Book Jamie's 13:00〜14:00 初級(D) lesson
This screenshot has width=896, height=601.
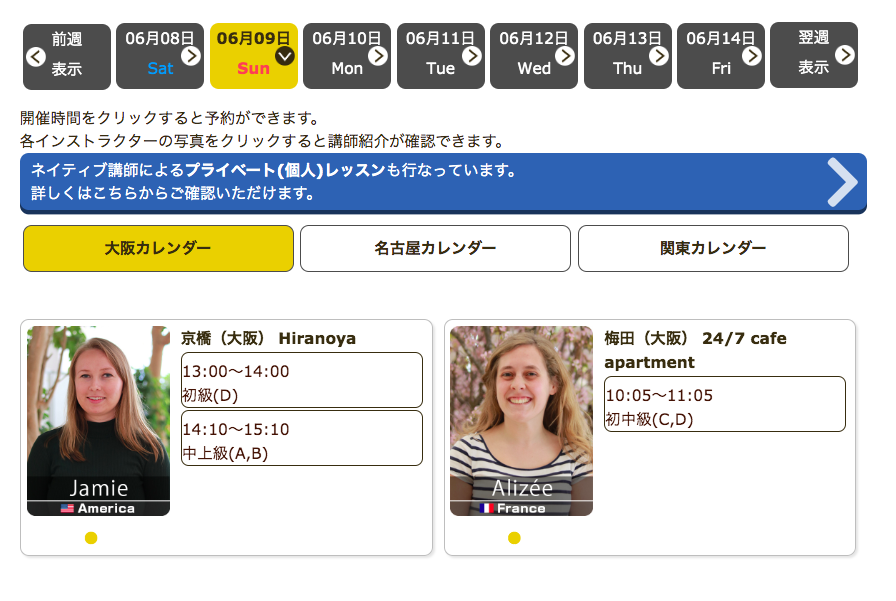(301, 380)
